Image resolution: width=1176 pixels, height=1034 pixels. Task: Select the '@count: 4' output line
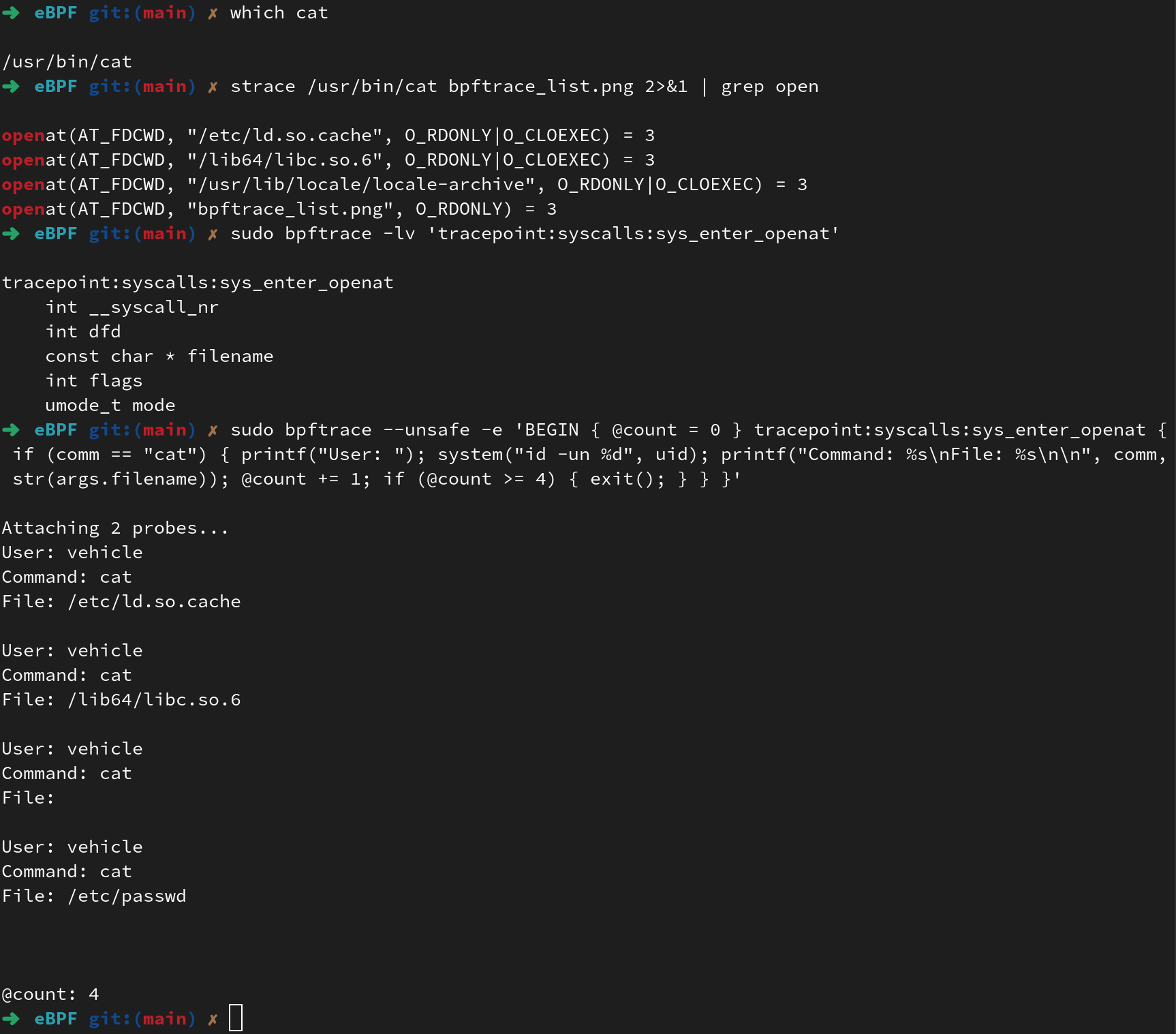click(x=50, y=994)
